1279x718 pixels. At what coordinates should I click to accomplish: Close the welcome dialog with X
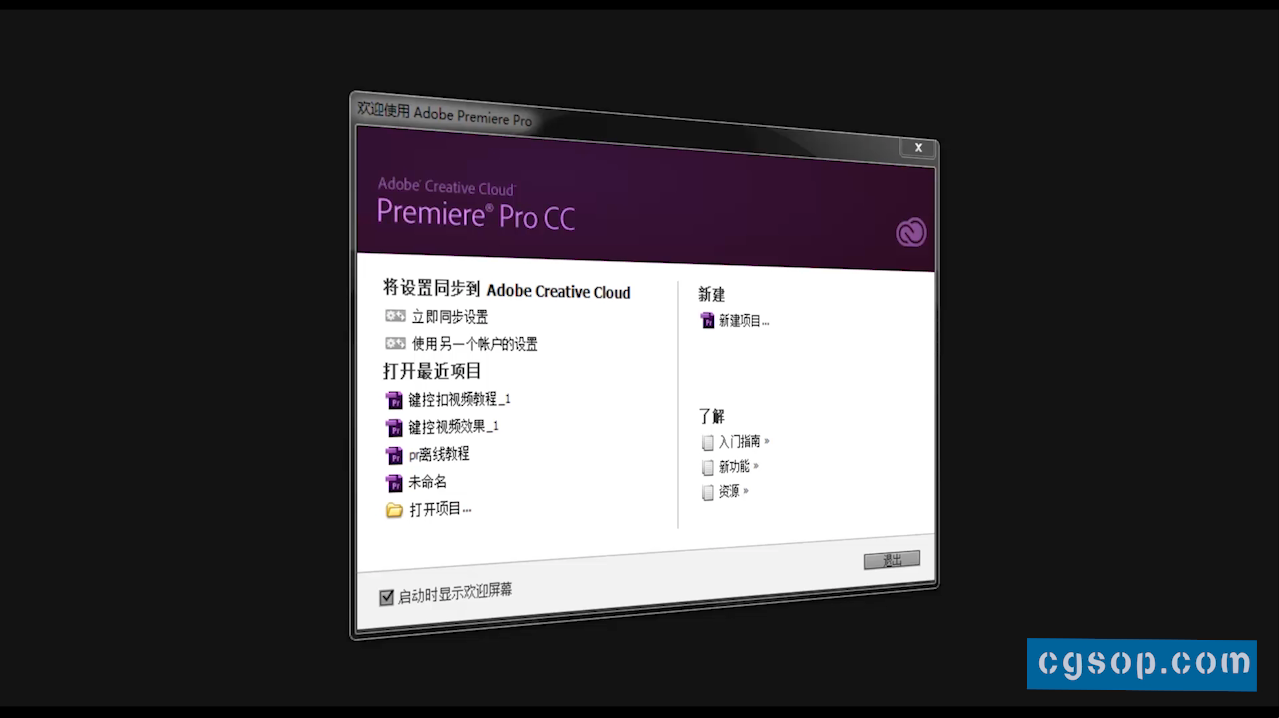coord(918,148)
